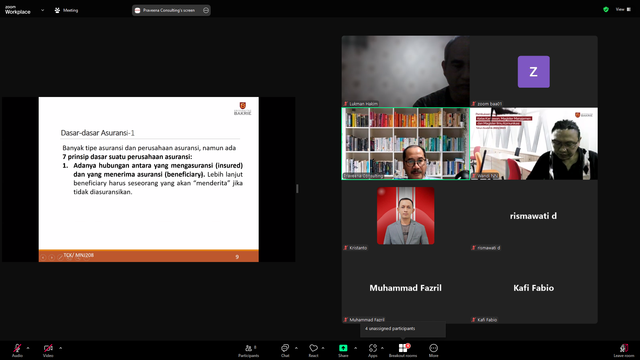Select rismawati d participant tile
The height and width of the screenshot is (360, 640).
[533, 216]
